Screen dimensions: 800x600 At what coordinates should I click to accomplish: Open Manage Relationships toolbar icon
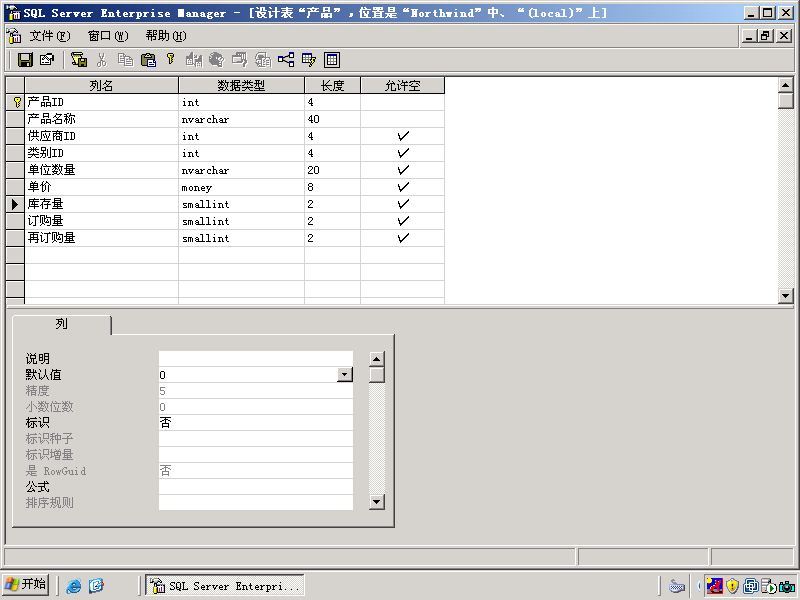pos(286,60)
